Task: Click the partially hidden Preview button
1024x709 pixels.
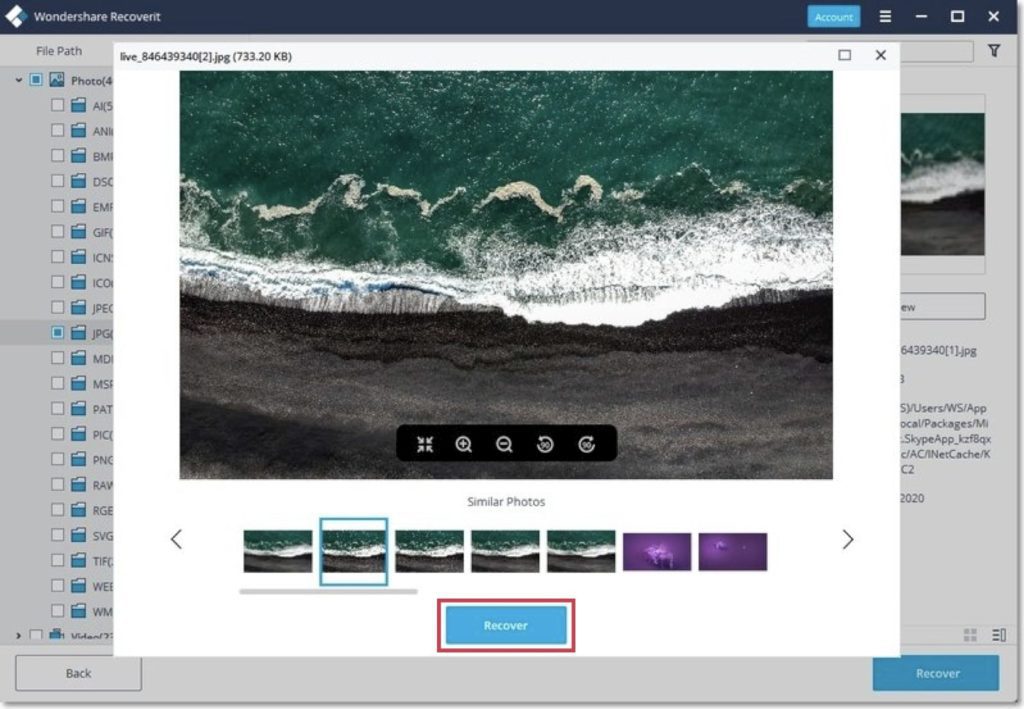Action: pos(942,306)
